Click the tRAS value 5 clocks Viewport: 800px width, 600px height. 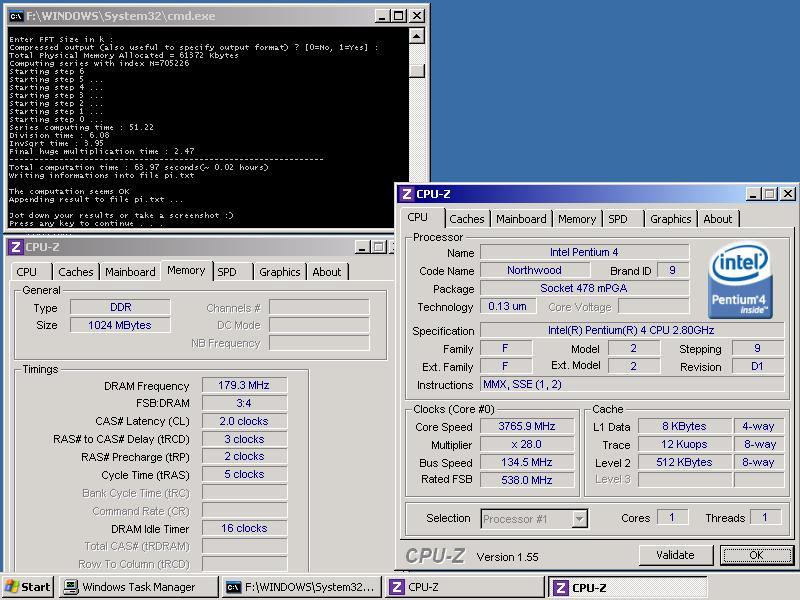(244, 474)
